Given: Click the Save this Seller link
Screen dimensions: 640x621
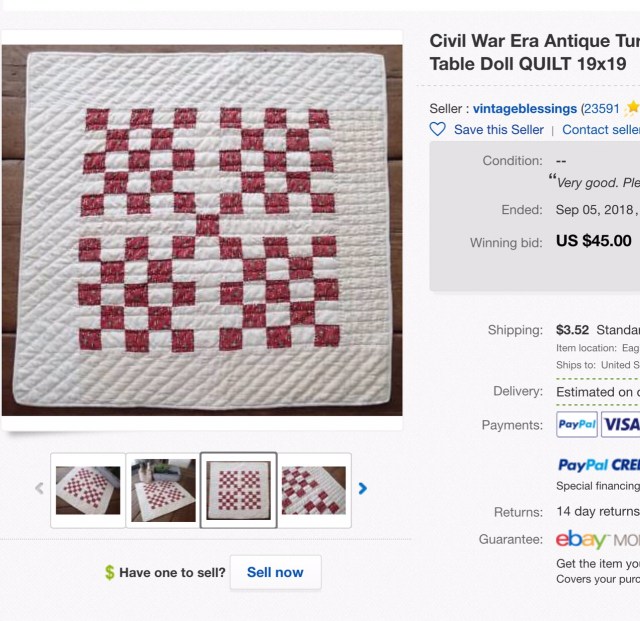Looking at the screenshot, I should pos(498,130).
